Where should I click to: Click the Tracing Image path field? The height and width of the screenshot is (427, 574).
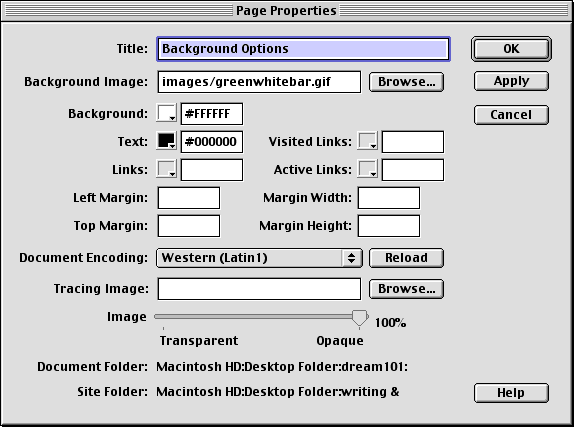259,289
